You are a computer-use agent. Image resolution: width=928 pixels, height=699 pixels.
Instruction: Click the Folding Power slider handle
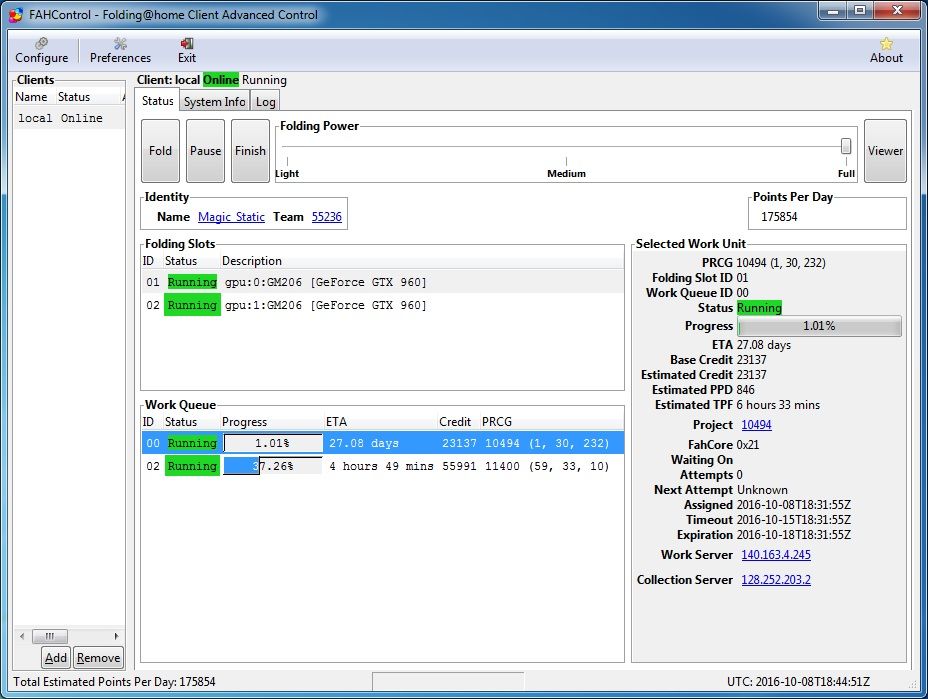846,146
